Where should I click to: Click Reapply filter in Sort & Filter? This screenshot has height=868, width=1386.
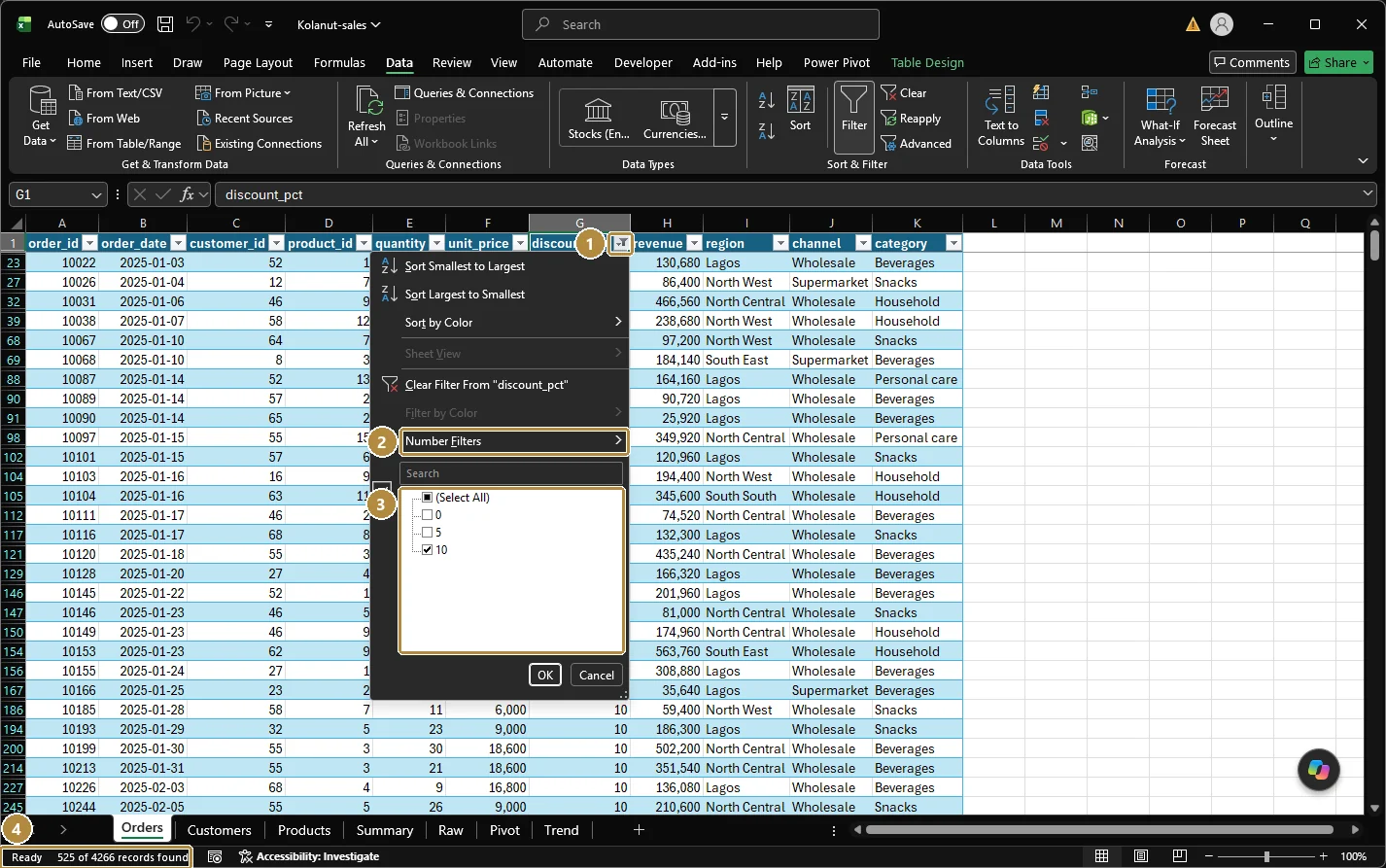(911, 119)
